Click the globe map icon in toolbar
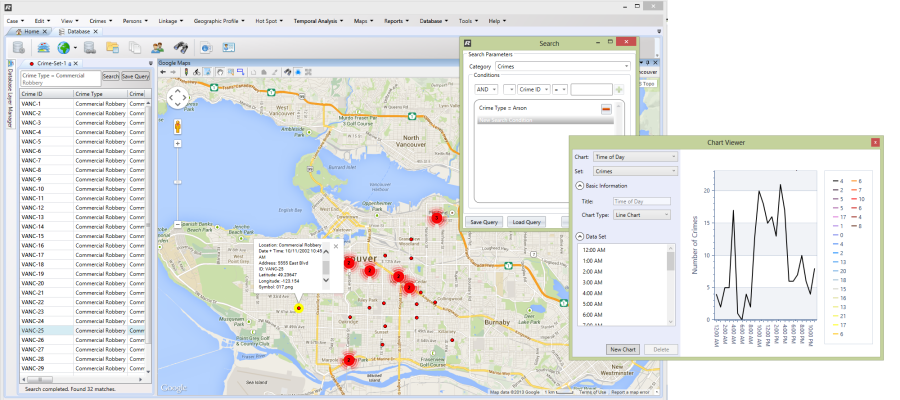The width and height of the screenshot is (900, 400). coord(66,48)
